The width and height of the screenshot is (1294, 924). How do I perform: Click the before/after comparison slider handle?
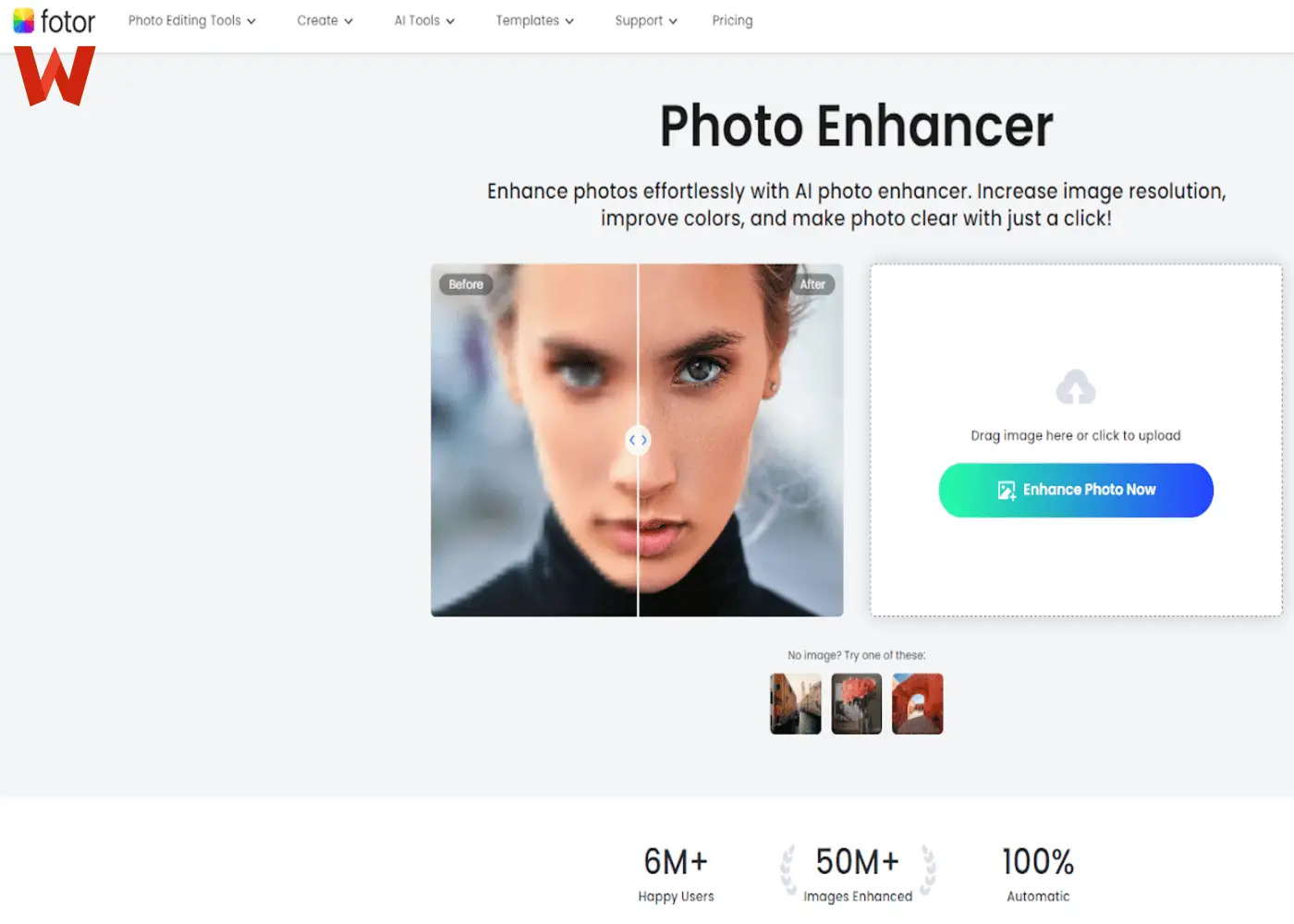pos(638,440)
